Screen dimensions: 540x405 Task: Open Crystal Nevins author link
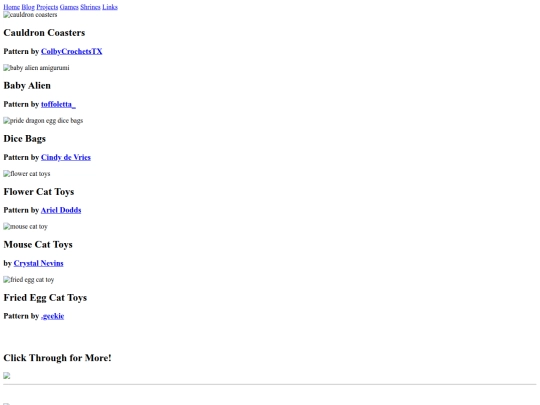click(x=39, y=263)
